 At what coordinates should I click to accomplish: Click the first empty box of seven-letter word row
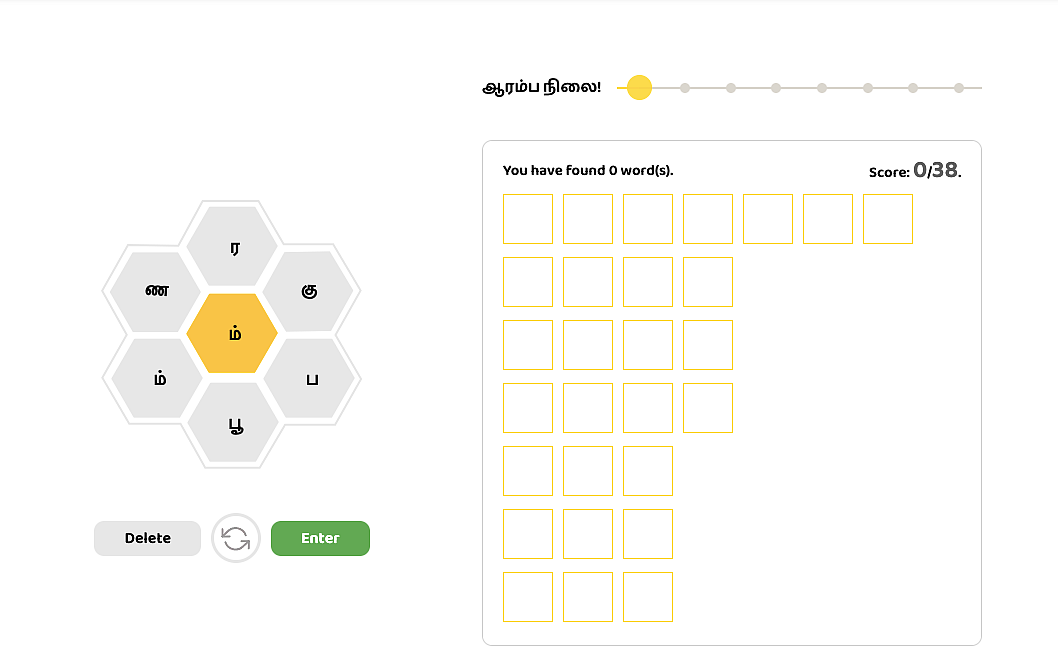click(528, 219)
